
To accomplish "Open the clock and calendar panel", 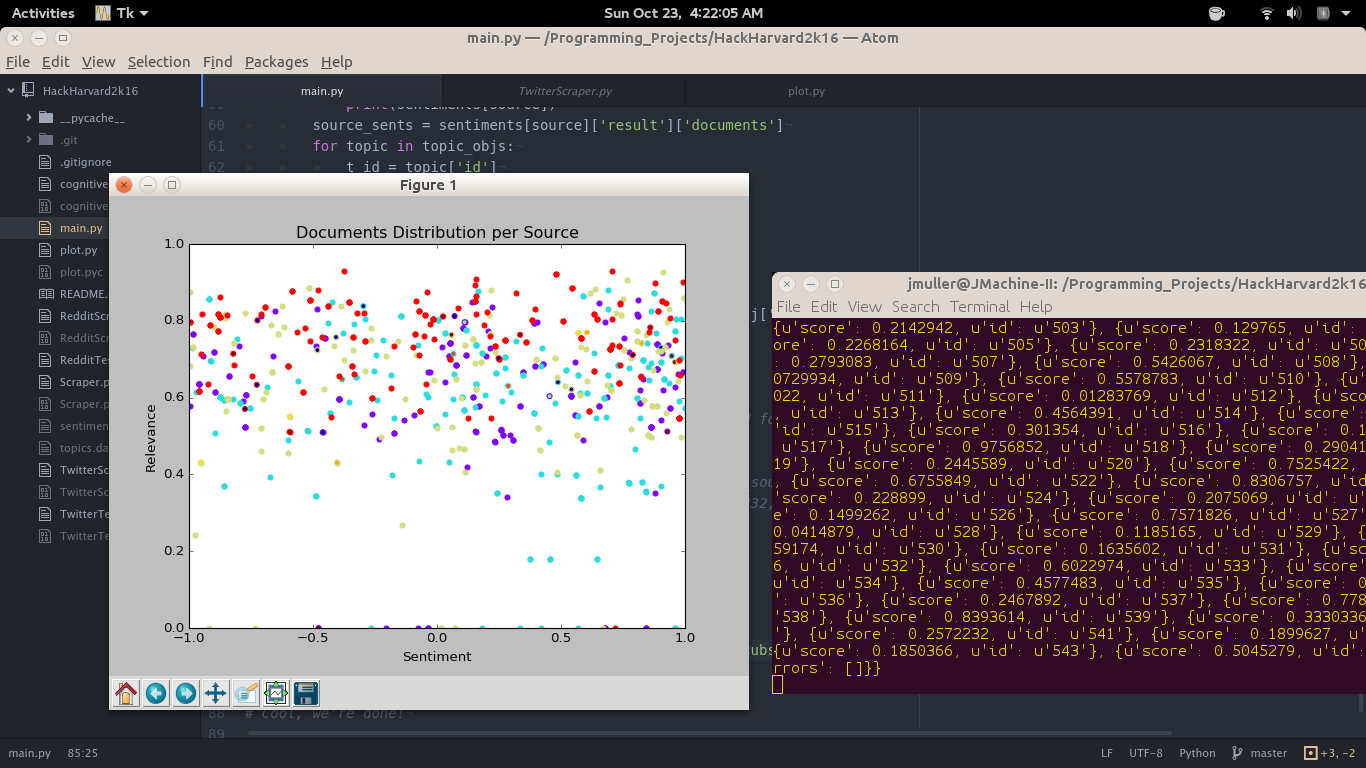I will click(684, 13).
